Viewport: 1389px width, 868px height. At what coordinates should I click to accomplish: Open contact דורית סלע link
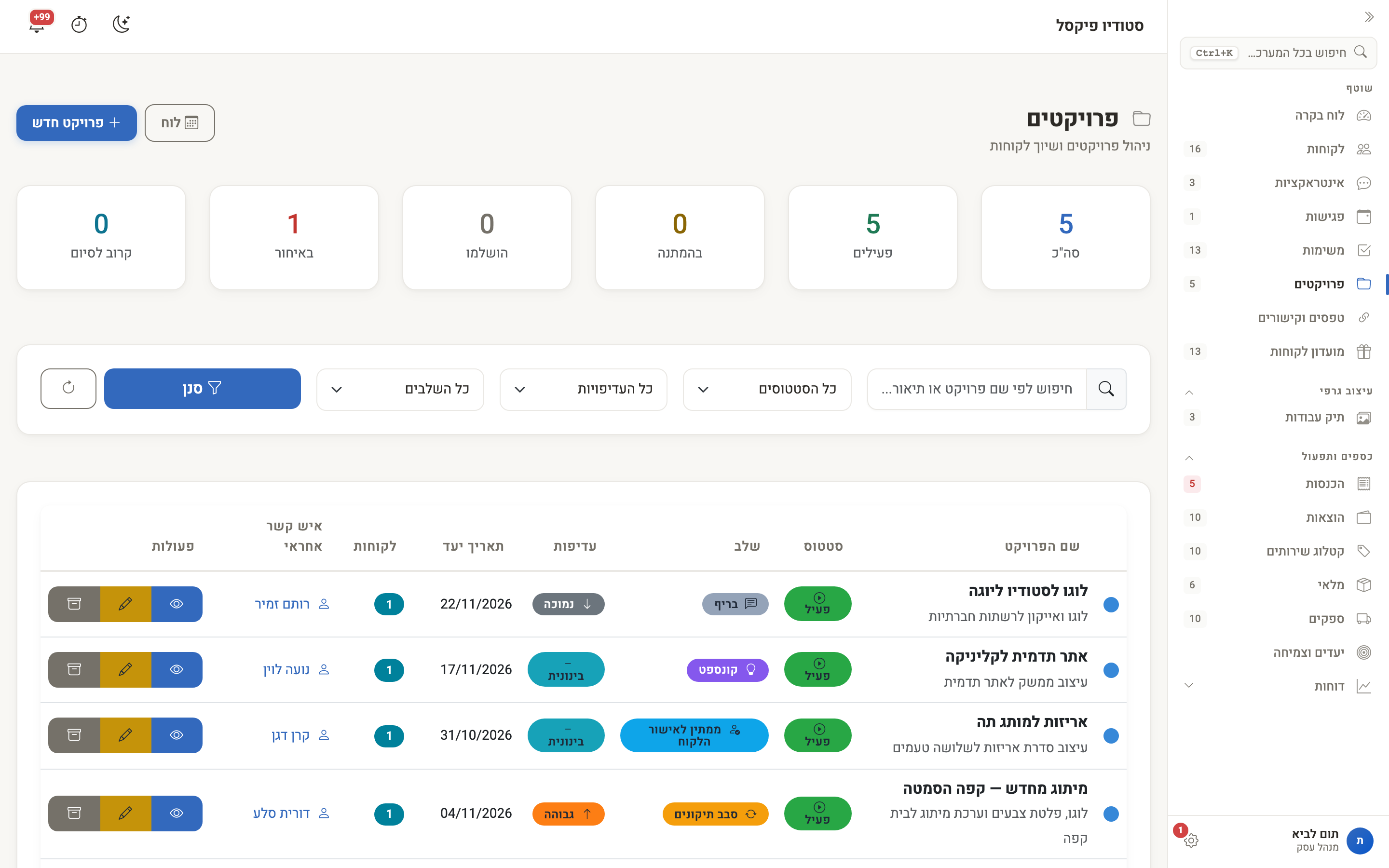point(291,813)
